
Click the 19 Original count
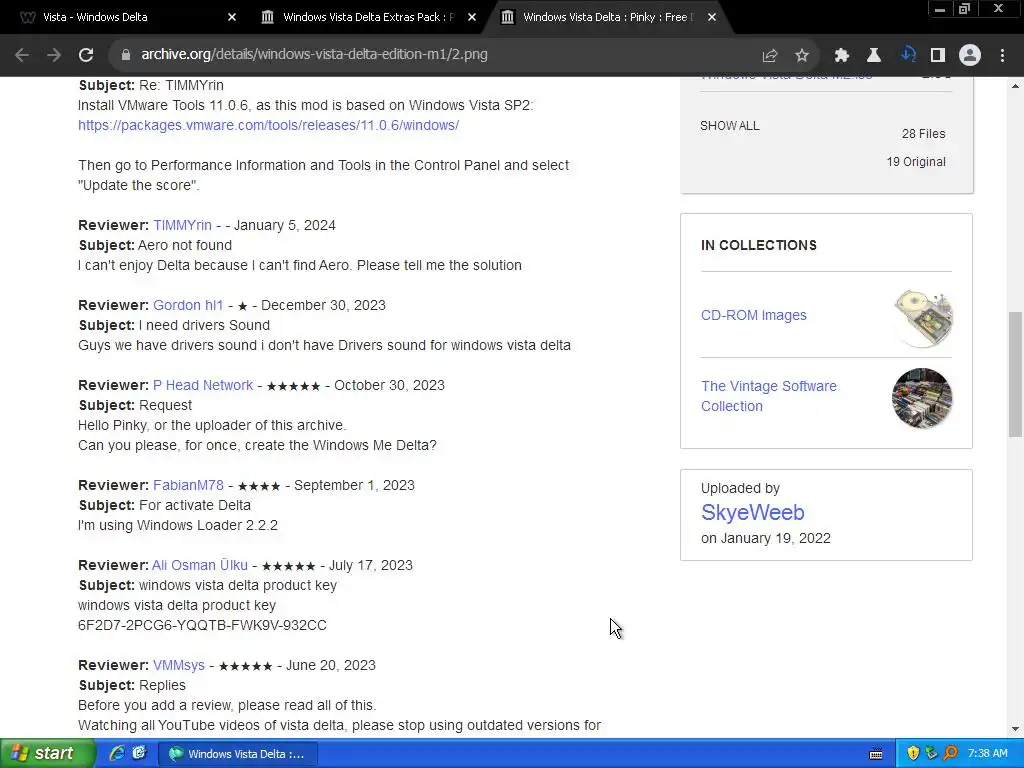(x=916, y=161)
